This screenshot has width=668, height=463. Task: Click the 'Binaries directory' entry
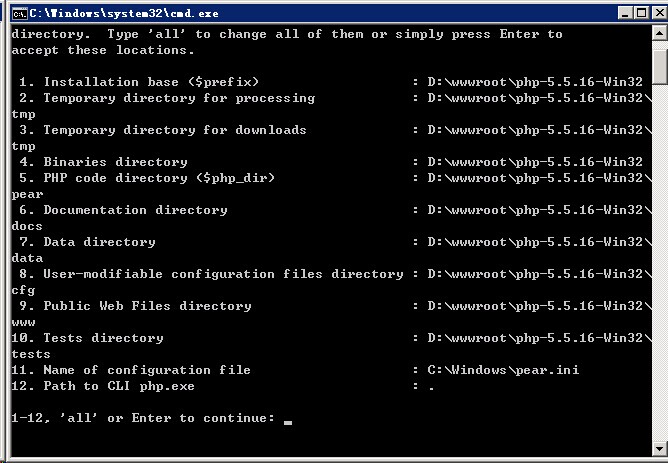(115, 162)
